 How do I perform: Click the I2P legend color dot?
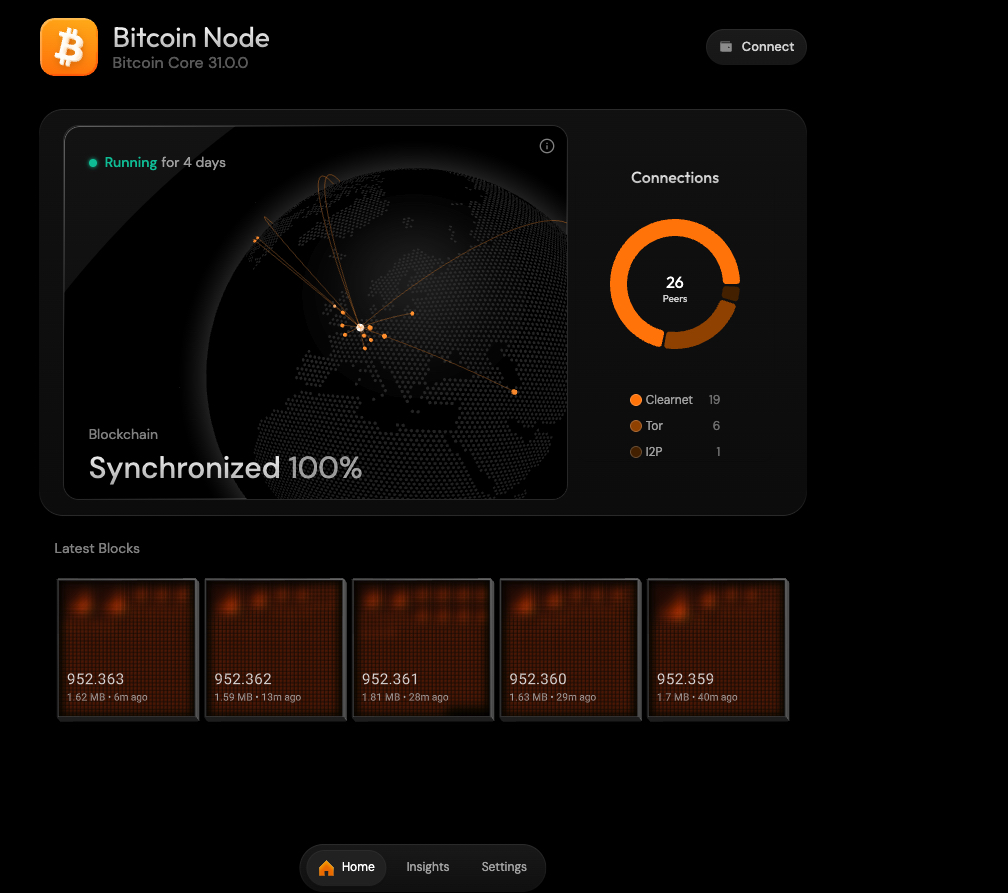636,452
